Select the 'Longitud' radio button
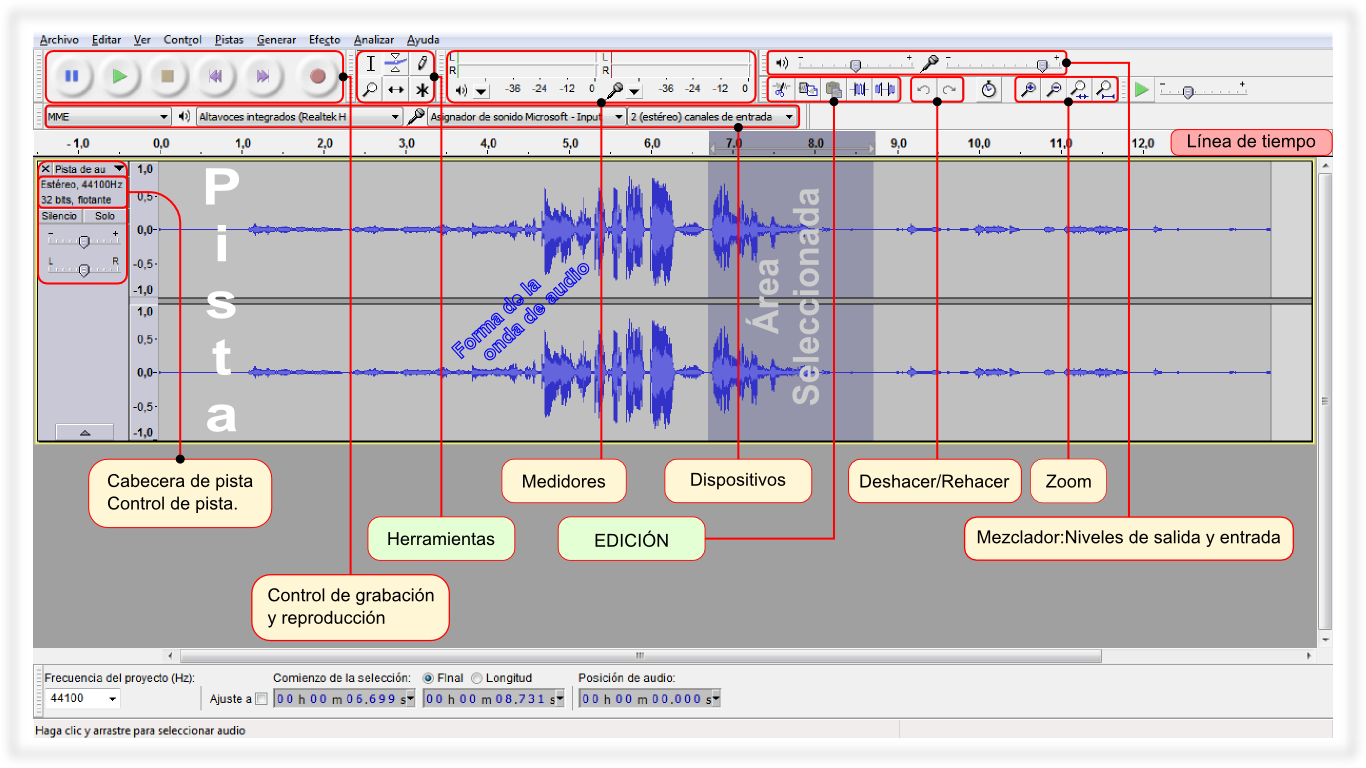 click(x=477, y=678)
